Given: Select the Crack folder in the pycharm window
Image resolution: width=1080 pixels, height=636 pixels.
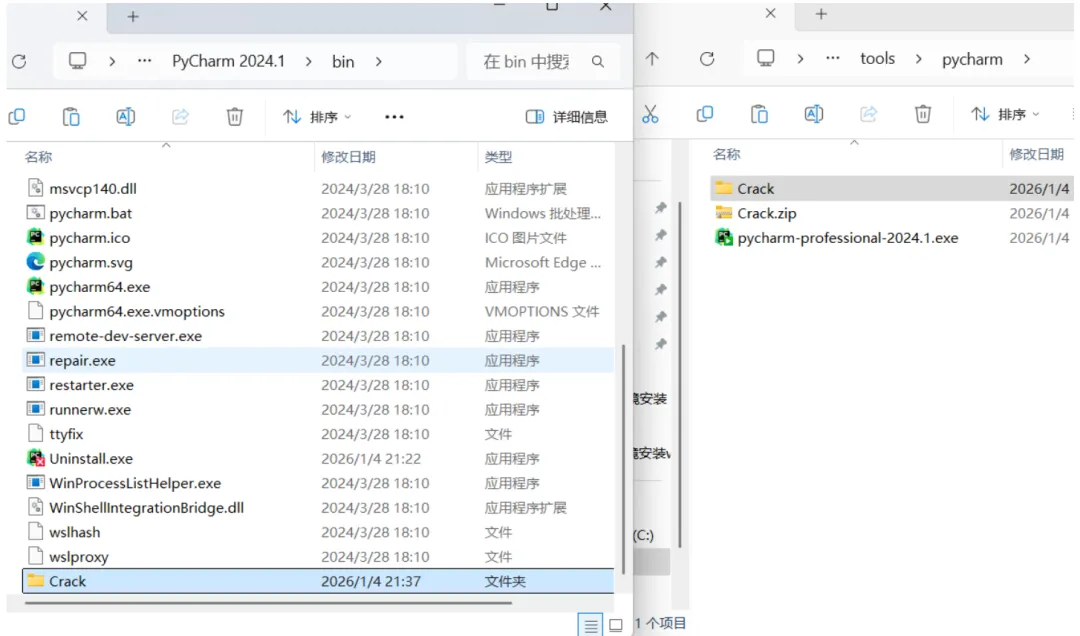Looking at the screenshot, I should point(892,189).
